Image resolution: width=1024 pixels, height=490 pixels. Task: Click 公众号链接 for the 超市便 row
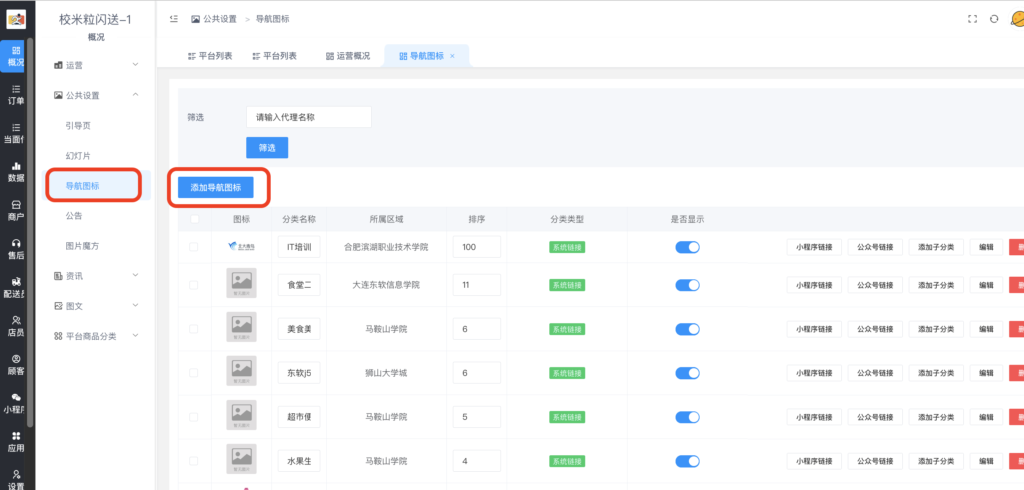[x=875, y=417]
